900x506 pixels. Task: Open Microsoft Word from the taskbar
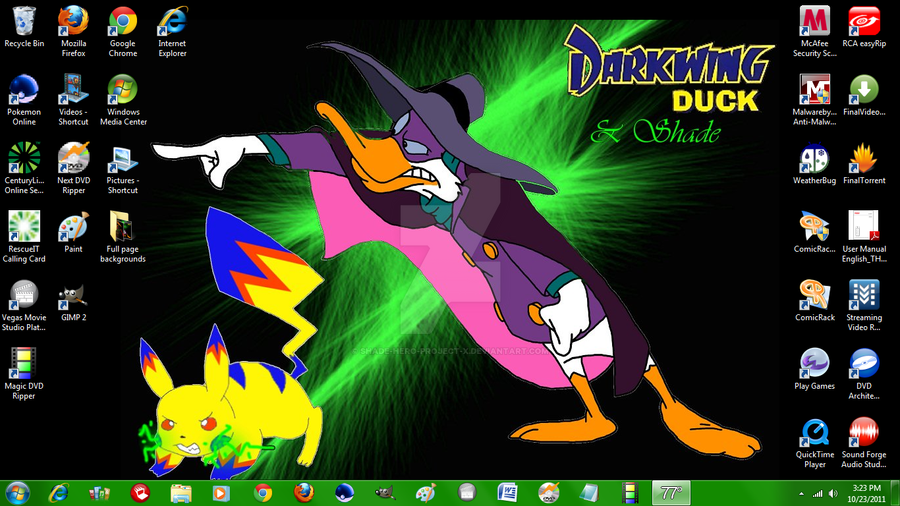point(507,493)
